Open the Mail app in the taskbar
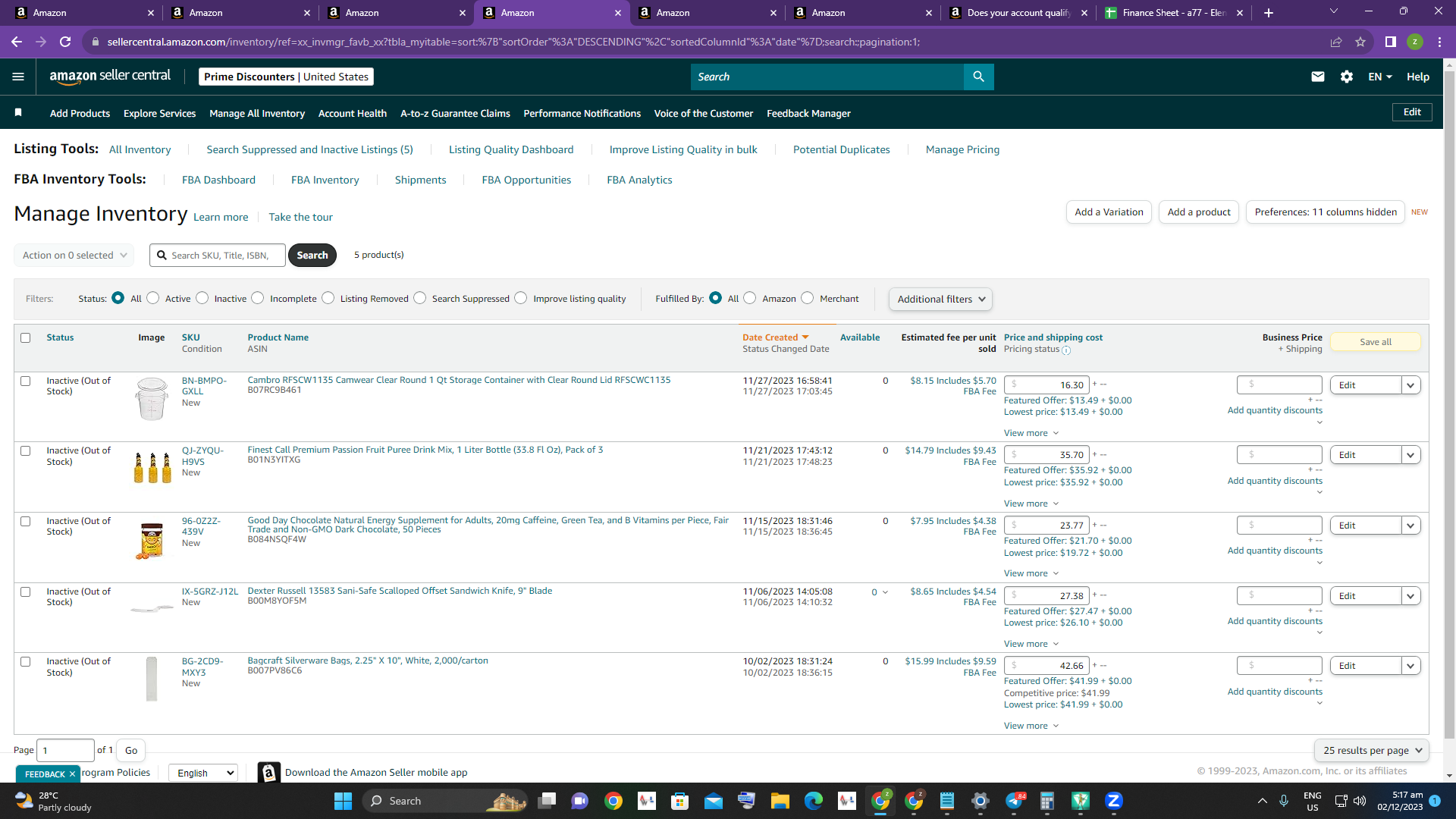 coord(714,801)
